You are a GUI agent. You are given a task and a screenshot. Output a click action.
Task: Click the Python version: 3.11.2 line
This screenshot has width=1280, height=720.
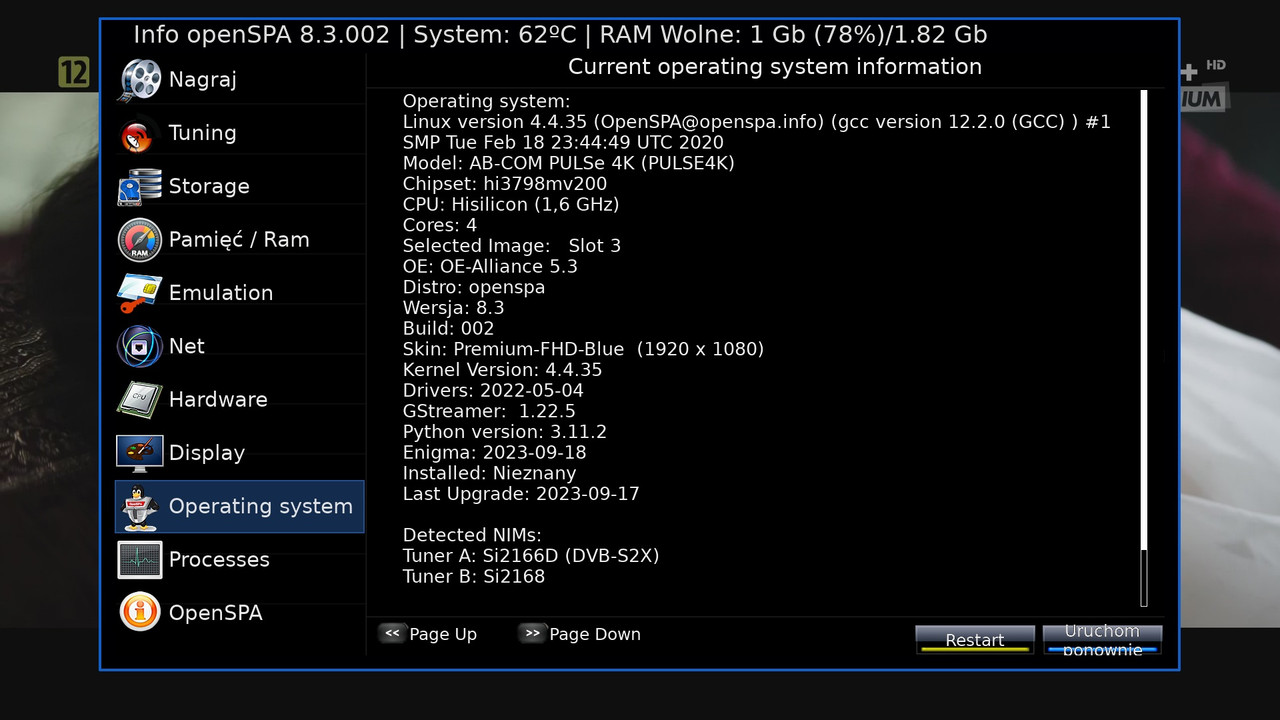click(x=505, y=432)
